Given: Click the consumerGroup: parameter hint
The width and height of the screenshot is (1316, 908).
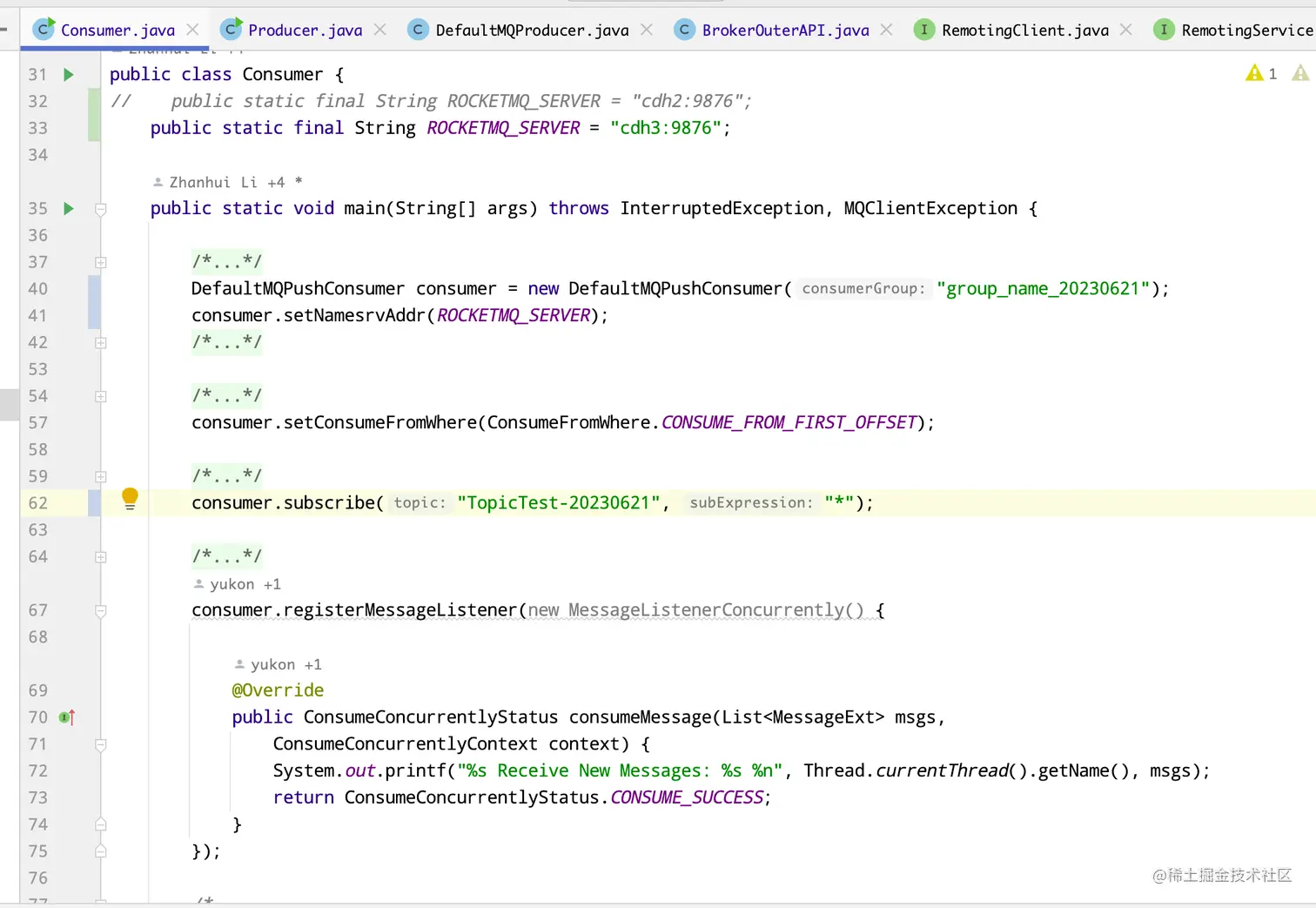Looking at the screenshot, I should 863,289.
